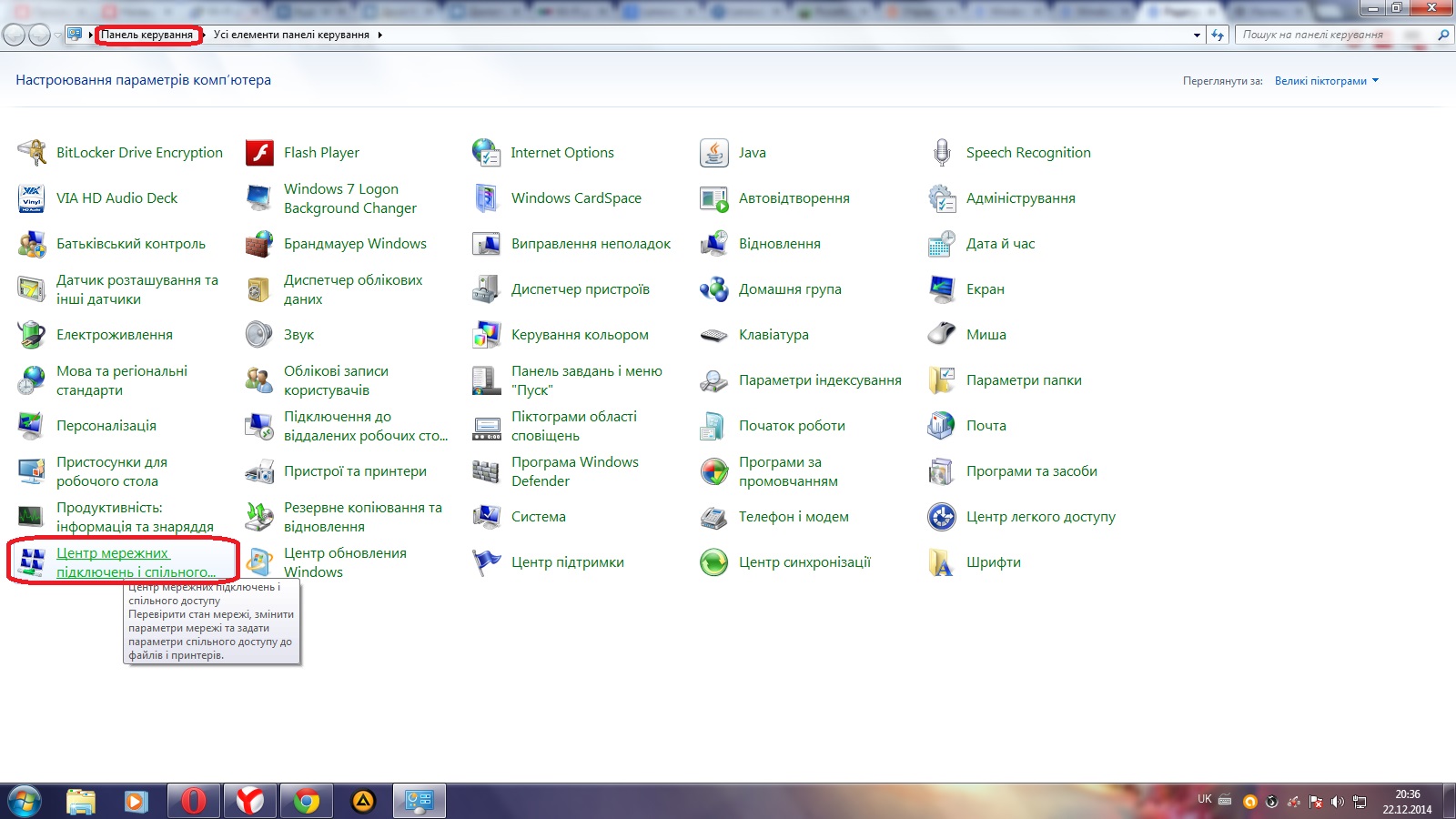The image size is (1456, 819).
Task: Click the Центр синхронізації icon
Action: tap(713, 562)
